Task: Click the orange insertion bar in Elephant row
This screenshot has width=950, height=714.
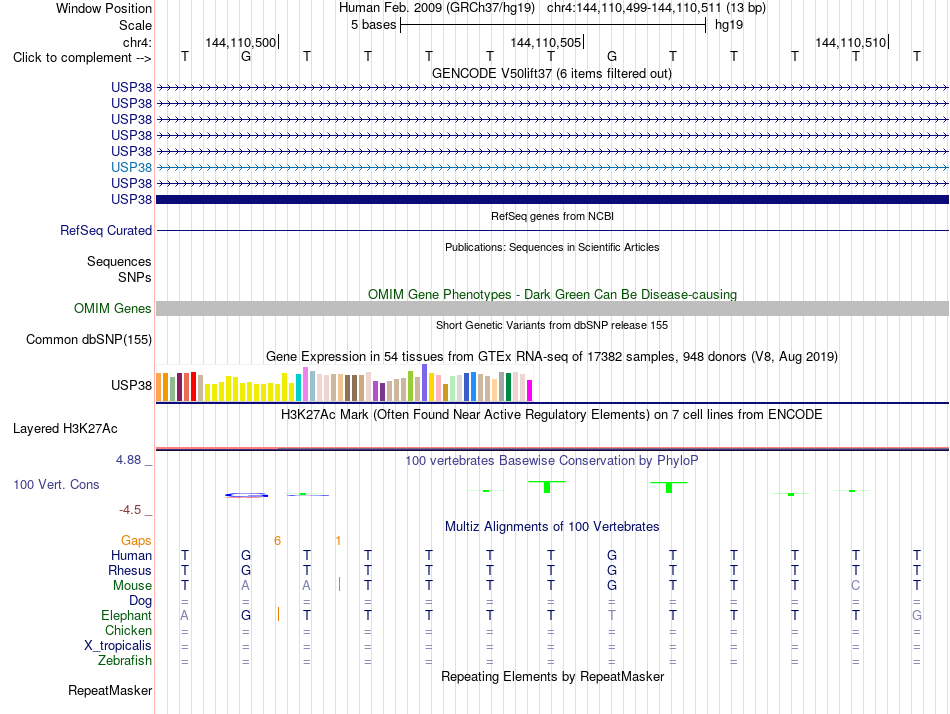Action: [x=278, y=614]
